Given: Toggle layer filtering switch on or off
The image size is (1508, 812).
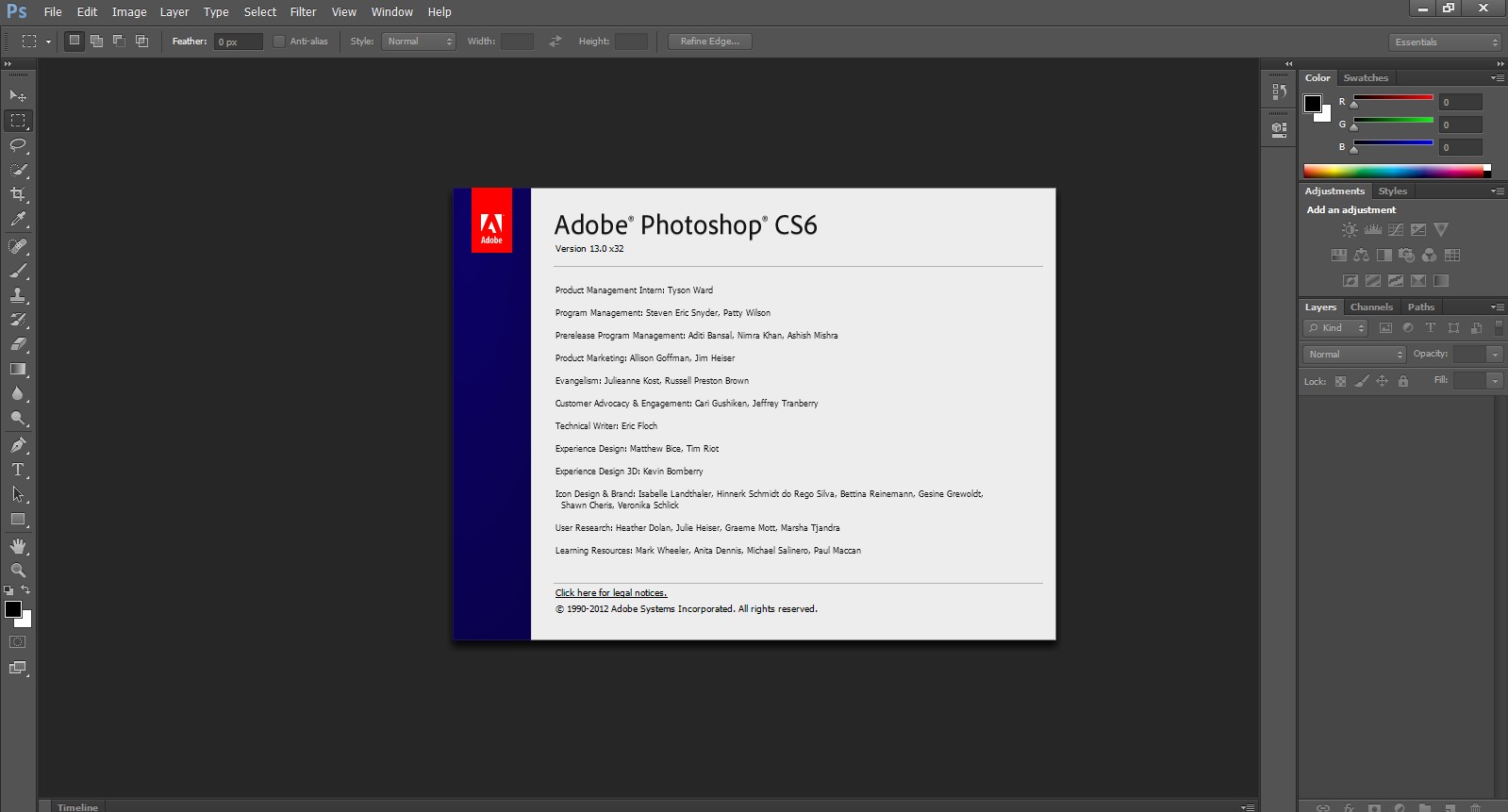Looking at the screenshot, I should (x=1500, y=328).
